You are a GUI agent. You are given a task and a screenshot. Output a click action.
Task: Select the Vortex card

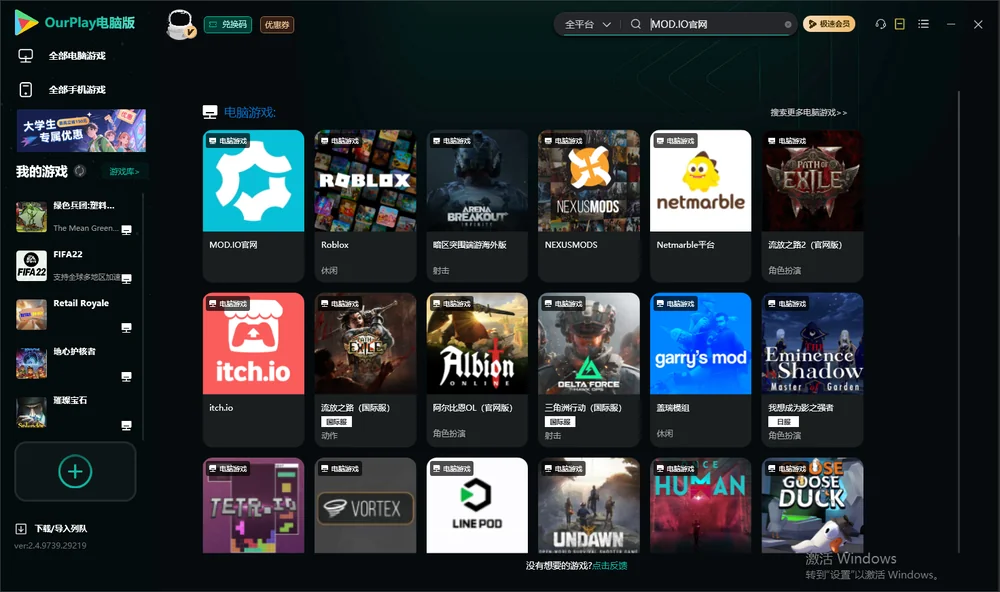click(365, 505)
